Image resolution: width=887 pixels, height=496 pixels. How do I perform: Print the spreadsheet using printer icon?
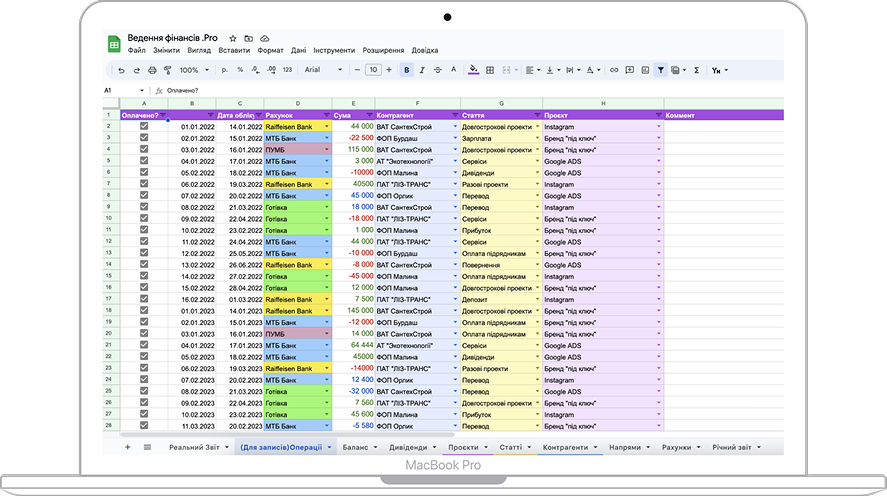point(152,70)
